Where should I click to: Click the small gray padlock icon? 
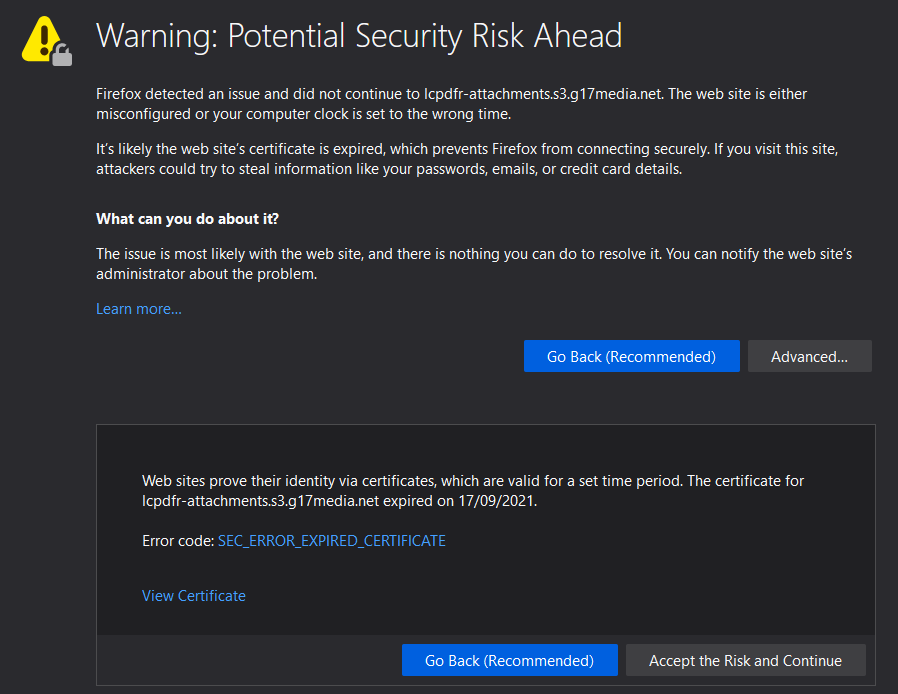[63, 55]
